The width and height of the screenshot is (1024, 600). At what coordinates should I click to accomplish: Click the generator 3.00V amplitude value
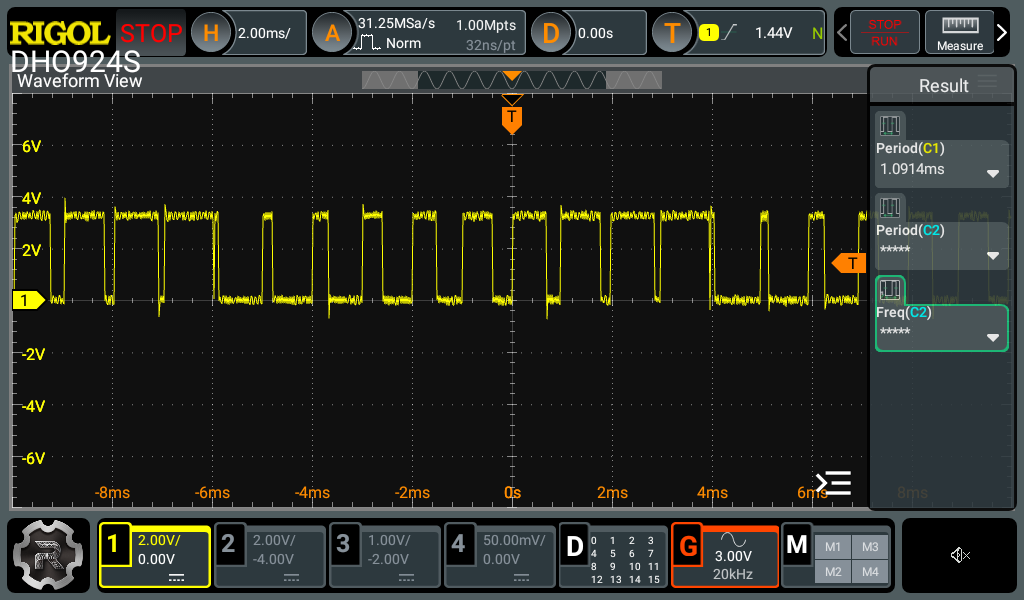point(733,556)
